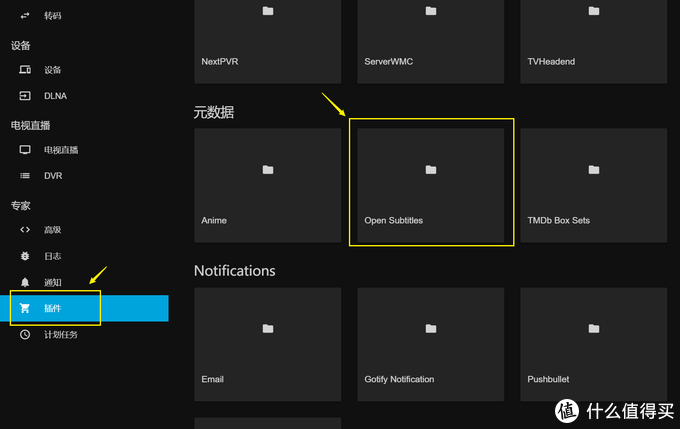Go to 计划任务 scheduled tasks

[x=60, y=334]
